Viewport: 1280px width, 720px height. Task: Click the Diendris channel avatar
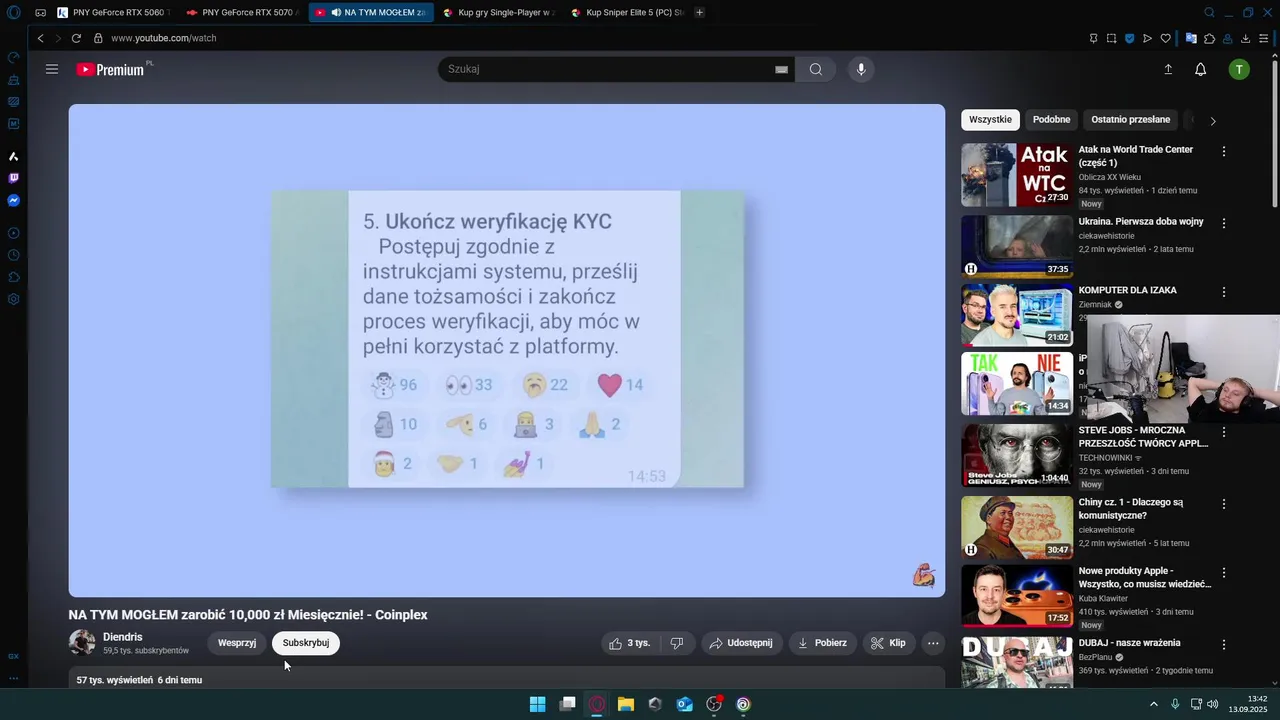[x=82, y=643]
